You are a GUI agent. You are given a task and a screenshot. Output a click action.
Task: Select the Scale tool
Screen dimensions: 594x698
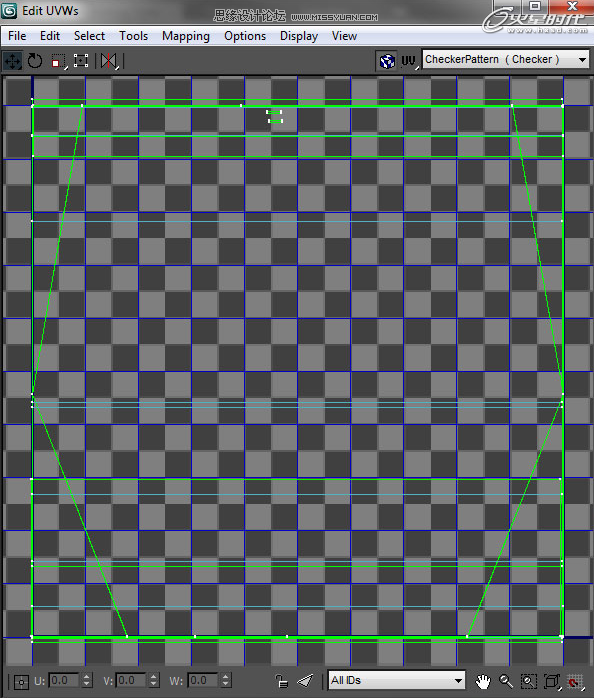(58, 61)
